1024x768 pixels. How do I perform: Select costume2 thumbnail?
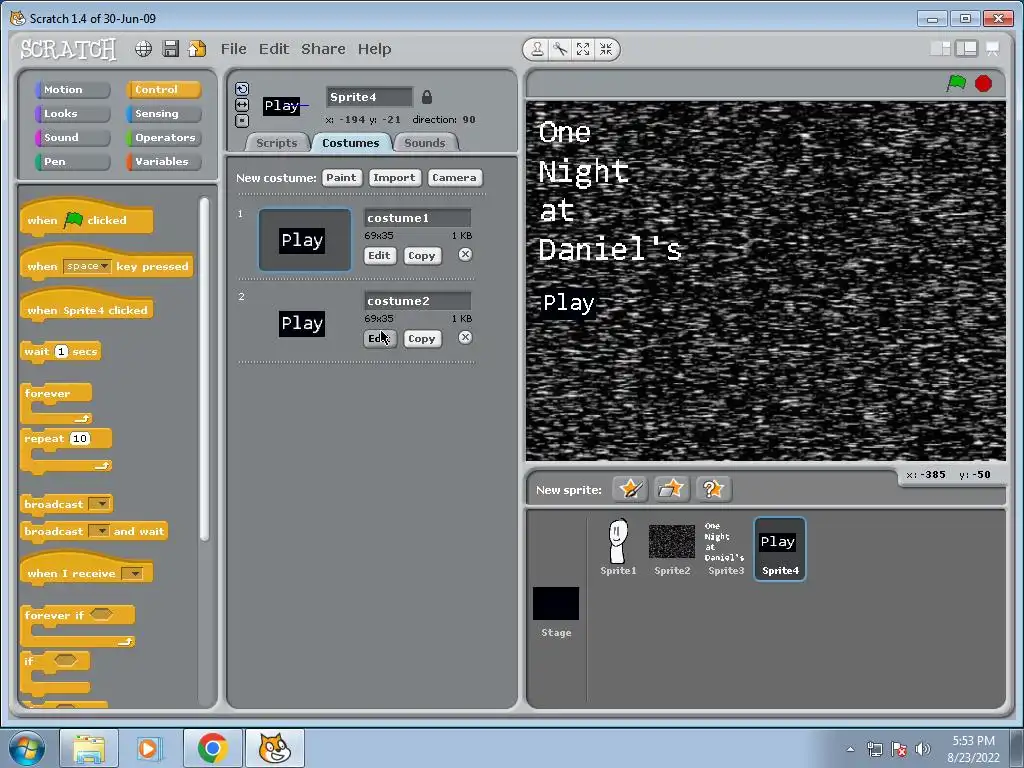point(302,323)
